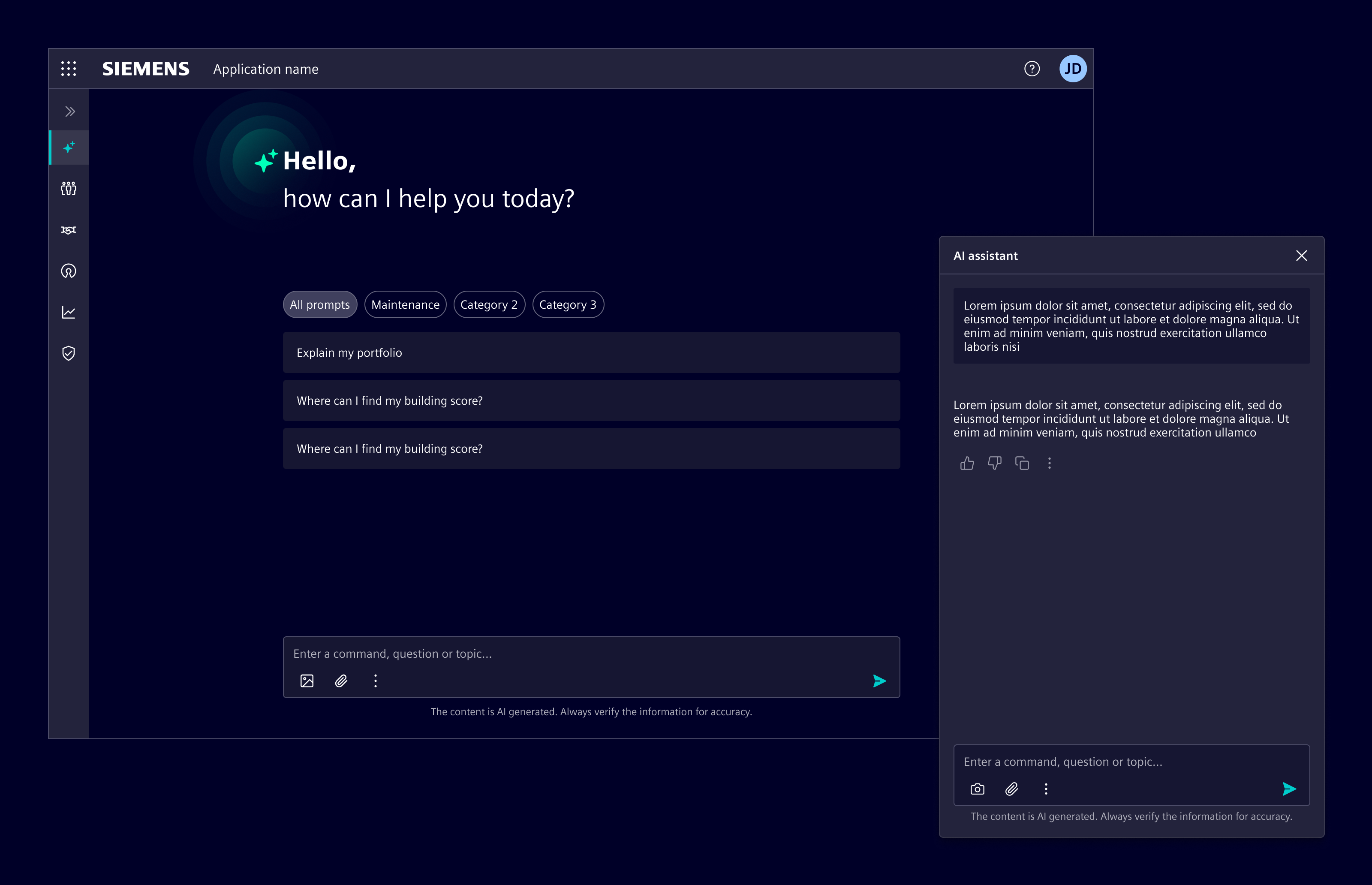Open the app launcher grid in the top bar
Viewport: 1372px width, 885px height.
(68, 68)
